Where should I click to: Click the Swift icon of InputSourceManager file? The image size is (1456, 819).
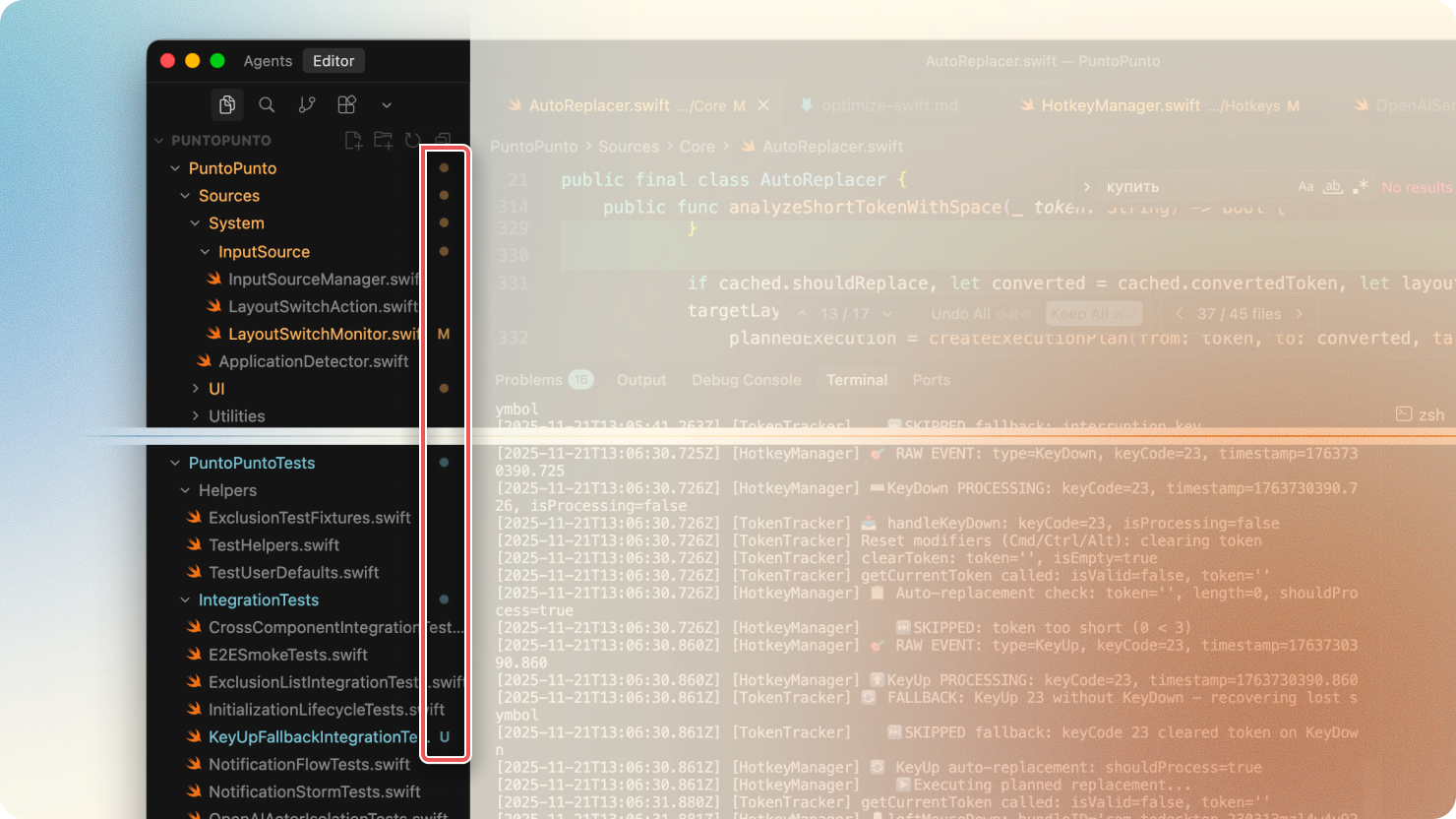[x=214, y=279]
